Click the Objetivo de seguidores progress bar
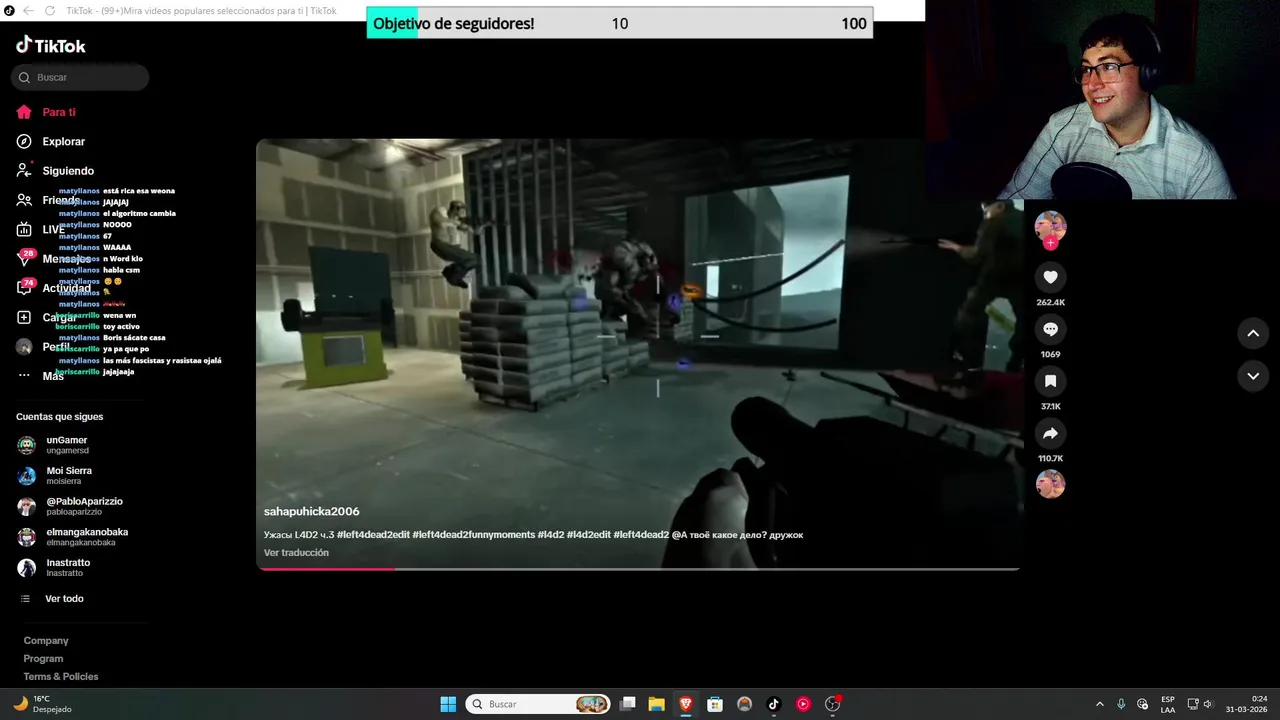Viewport: 1280px width, 720px height. (x=620, y=23)
